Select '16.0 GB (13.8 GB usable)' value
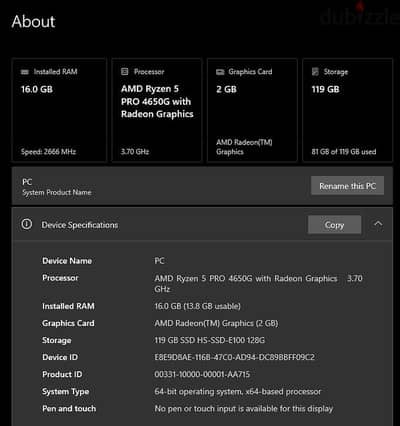This screenshot has height=426, width=400. (197, 306)
